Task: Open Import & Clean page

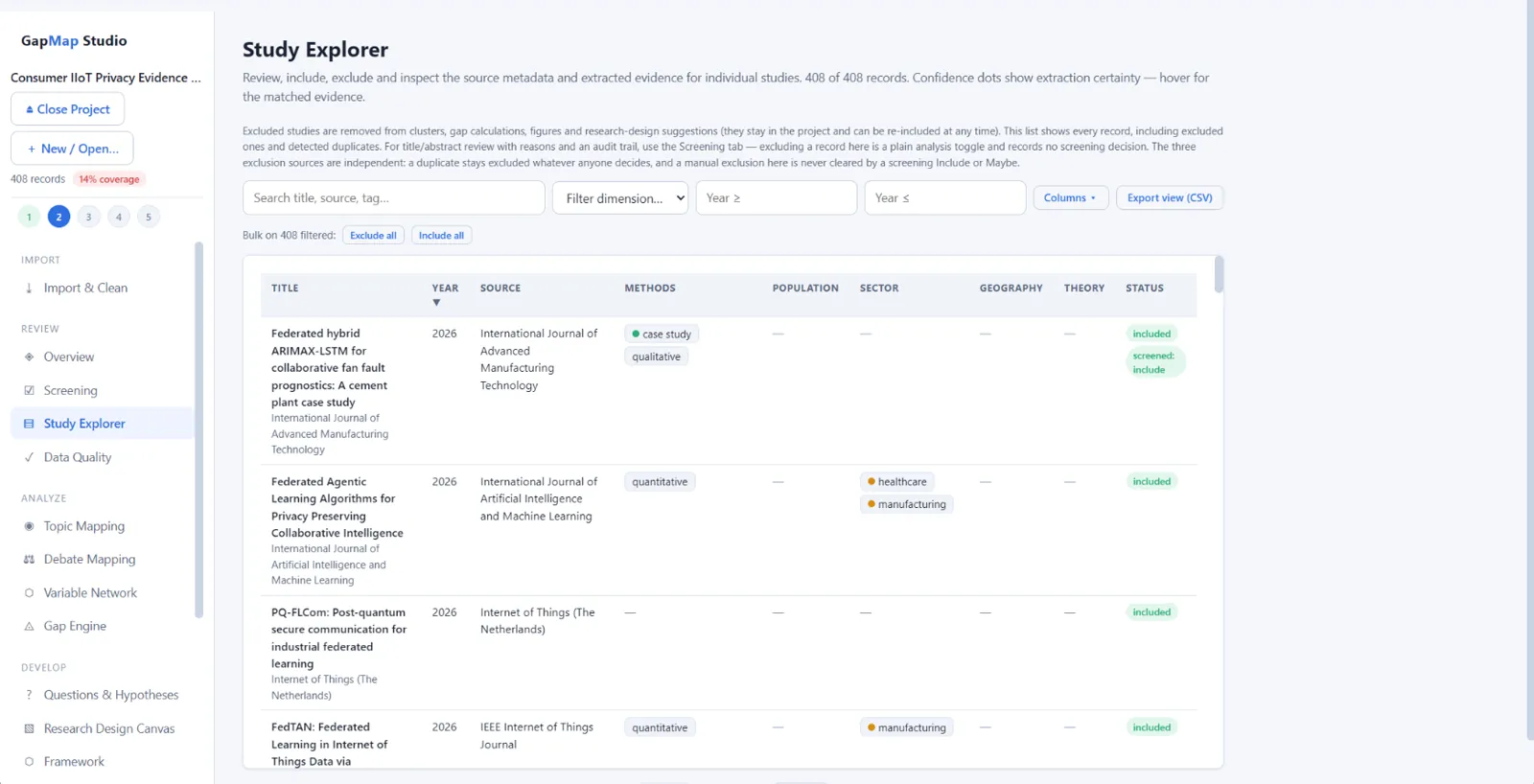Action: [102, 288]
